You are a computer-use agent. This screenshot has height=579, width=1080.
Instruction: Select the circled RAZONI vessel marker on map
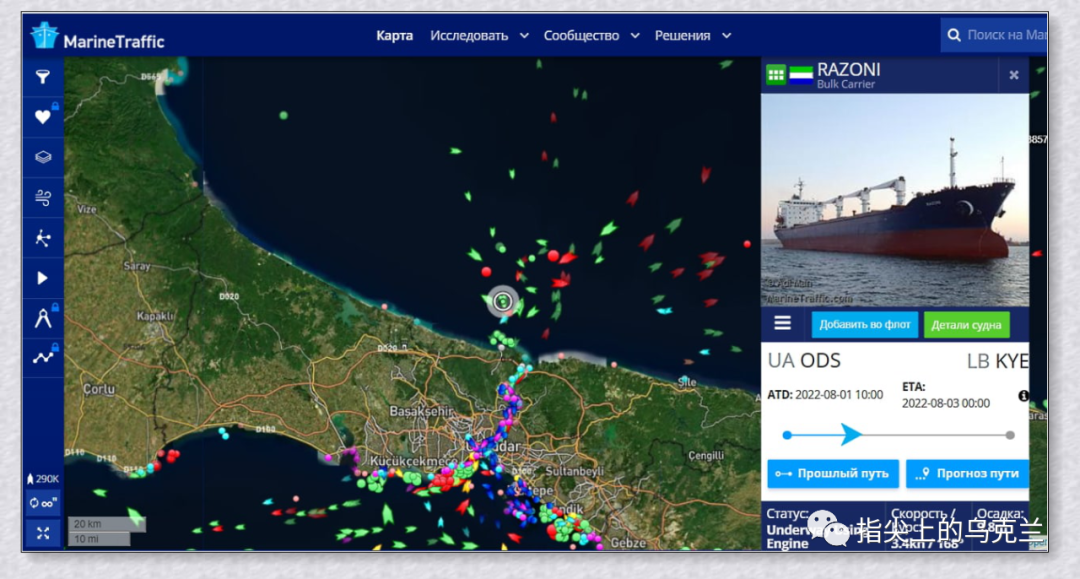503,301
